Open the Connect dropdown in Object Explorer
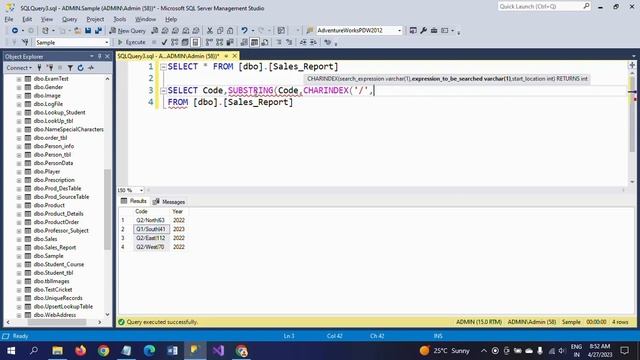640x360 pixels. [19, 68]
